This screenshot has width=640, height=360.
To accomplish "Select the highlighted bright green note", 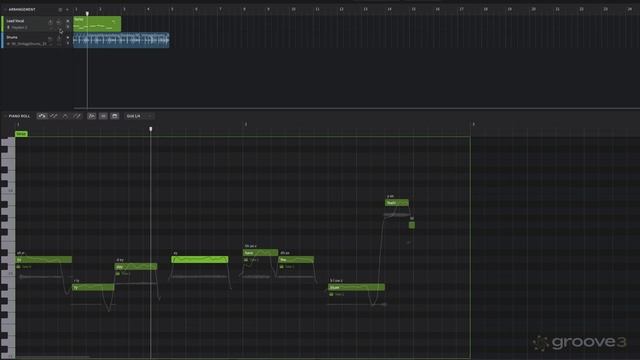I will pos(200,260).
